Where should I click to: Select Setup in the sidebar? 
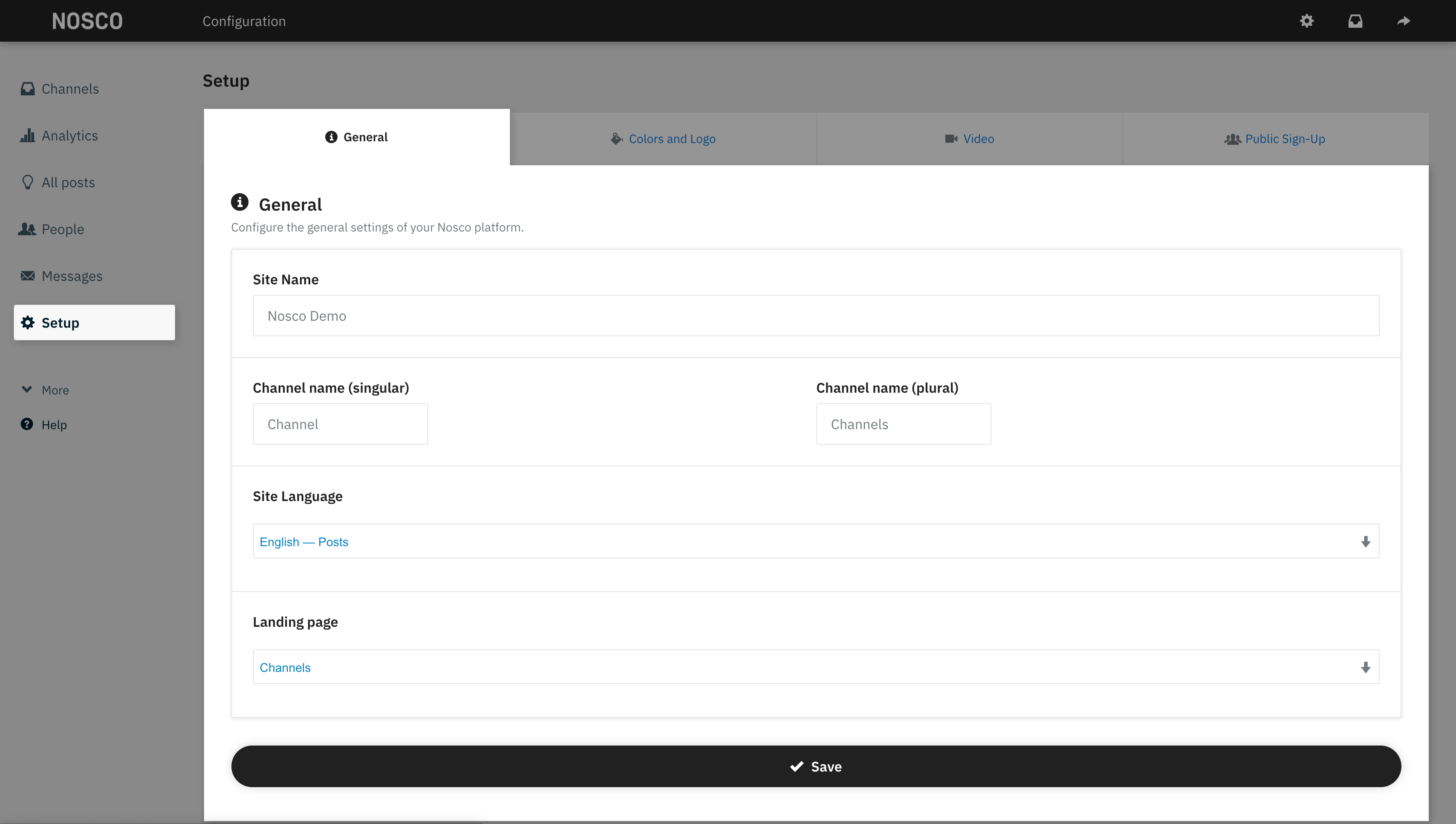(94, 322)
